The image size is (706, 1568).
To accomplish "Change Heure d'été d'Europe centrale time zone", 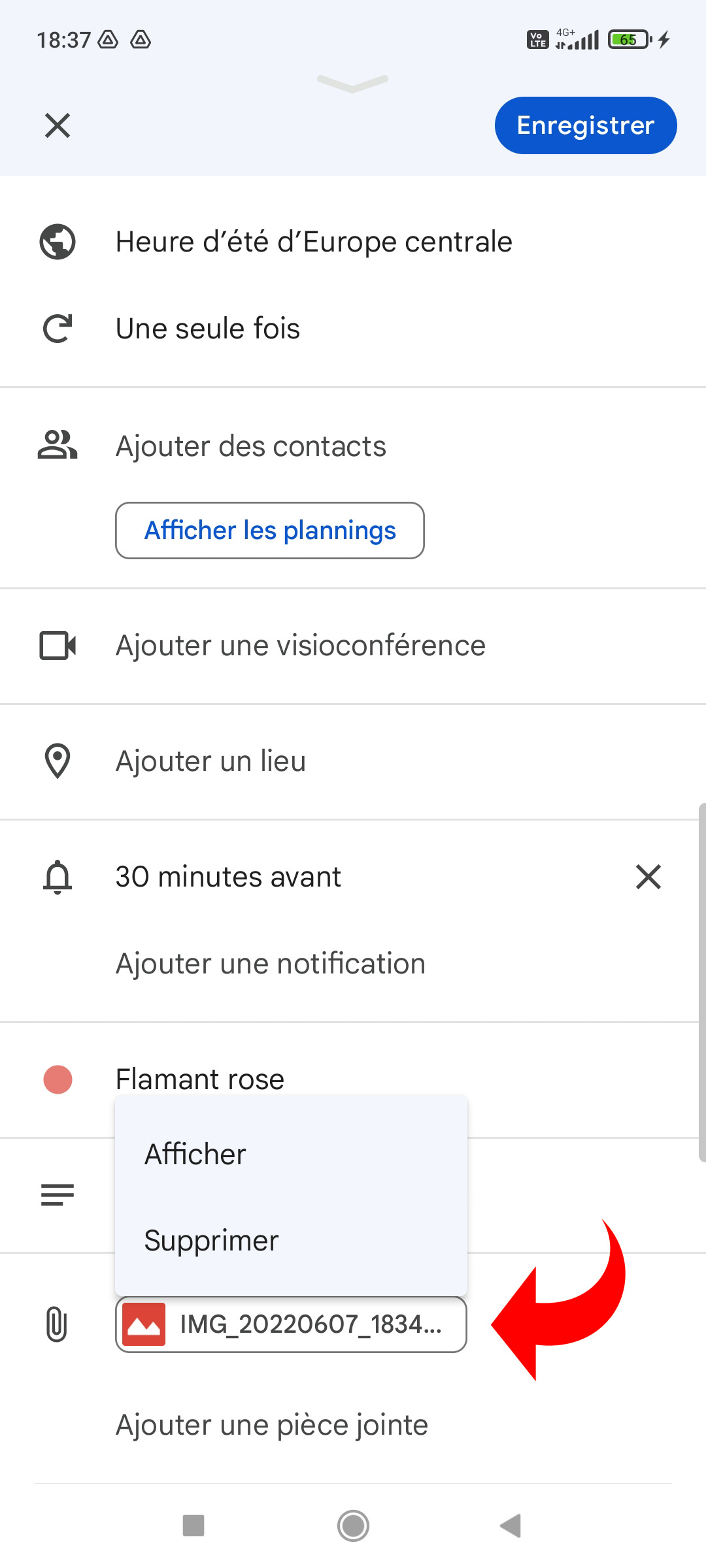I will coord(314,242).
